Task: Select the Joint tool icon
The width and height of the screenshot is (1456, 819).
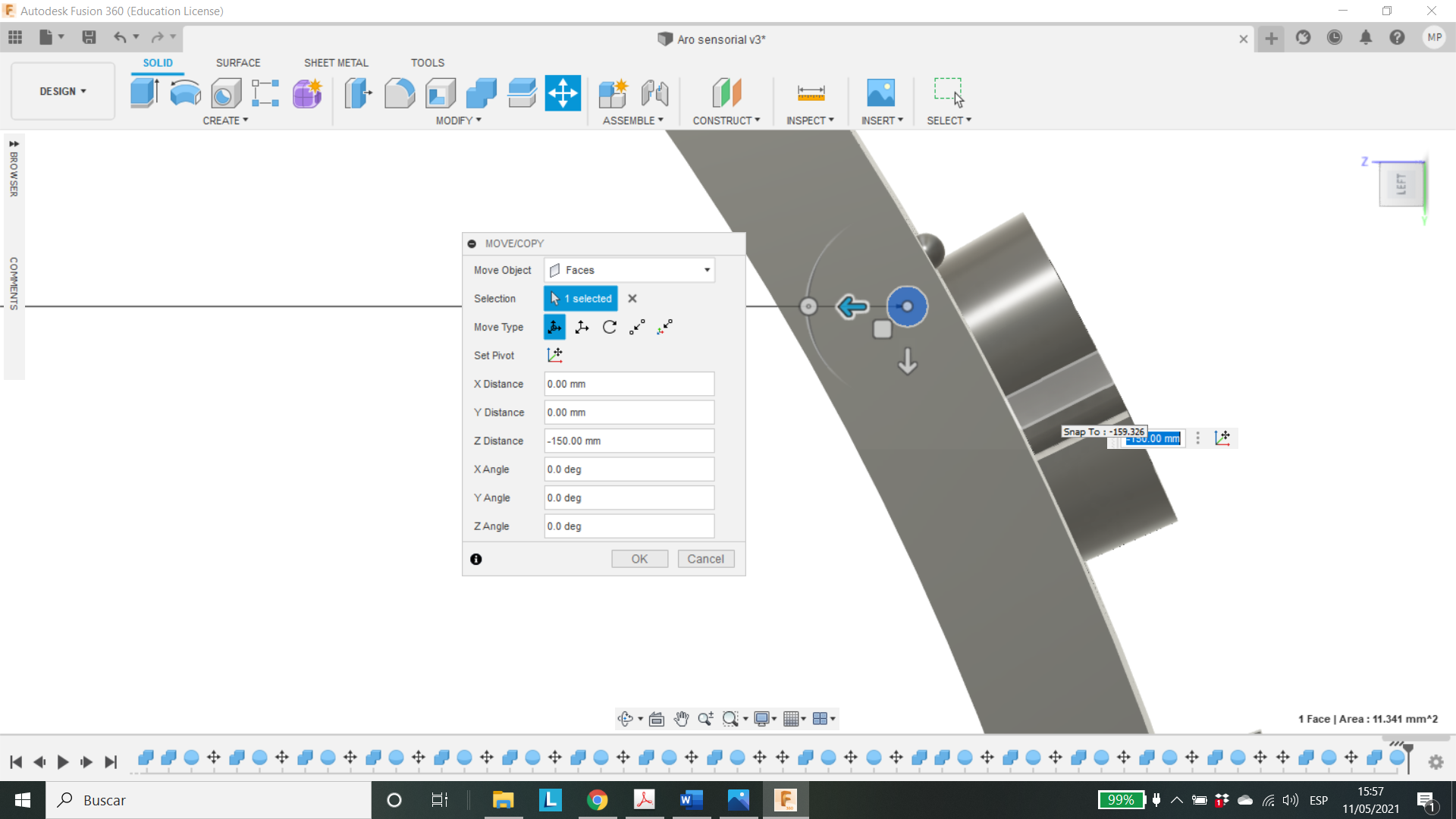Action: coord(654,93)
